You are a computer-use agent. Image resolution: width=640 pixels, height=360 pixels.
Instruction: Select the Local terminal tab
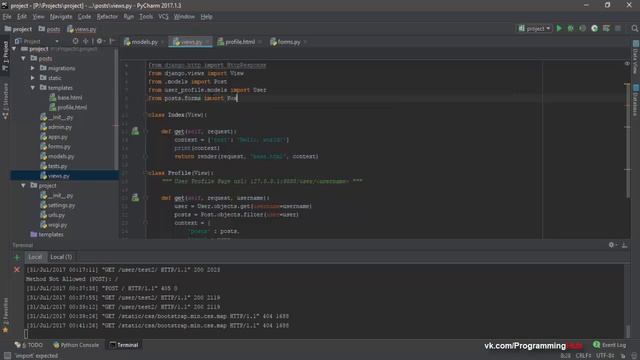(35, 257)
